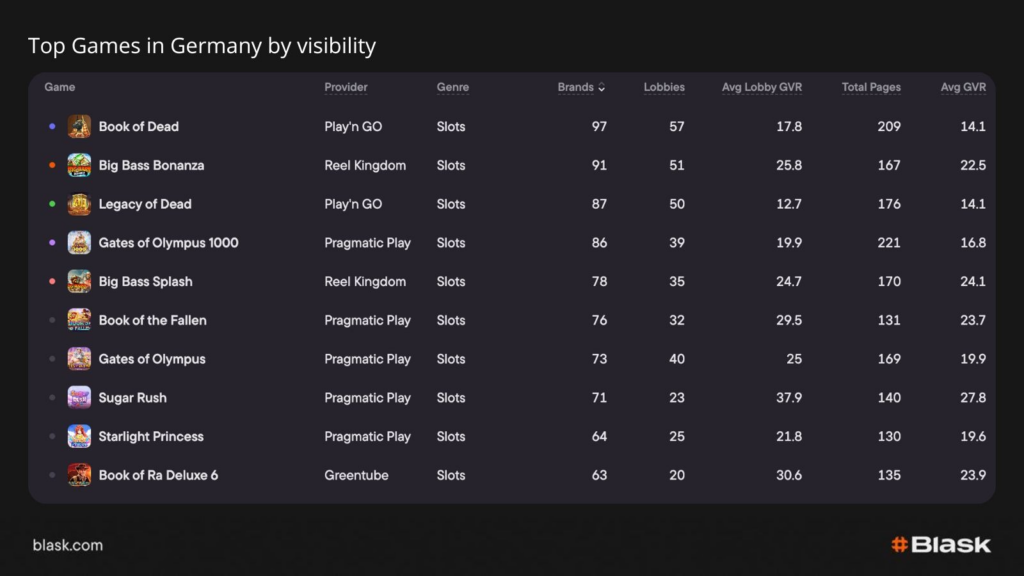Click the gray dot beside Gates of Olympus
The image size is (1024, 576).
click(x=52, y=359)
